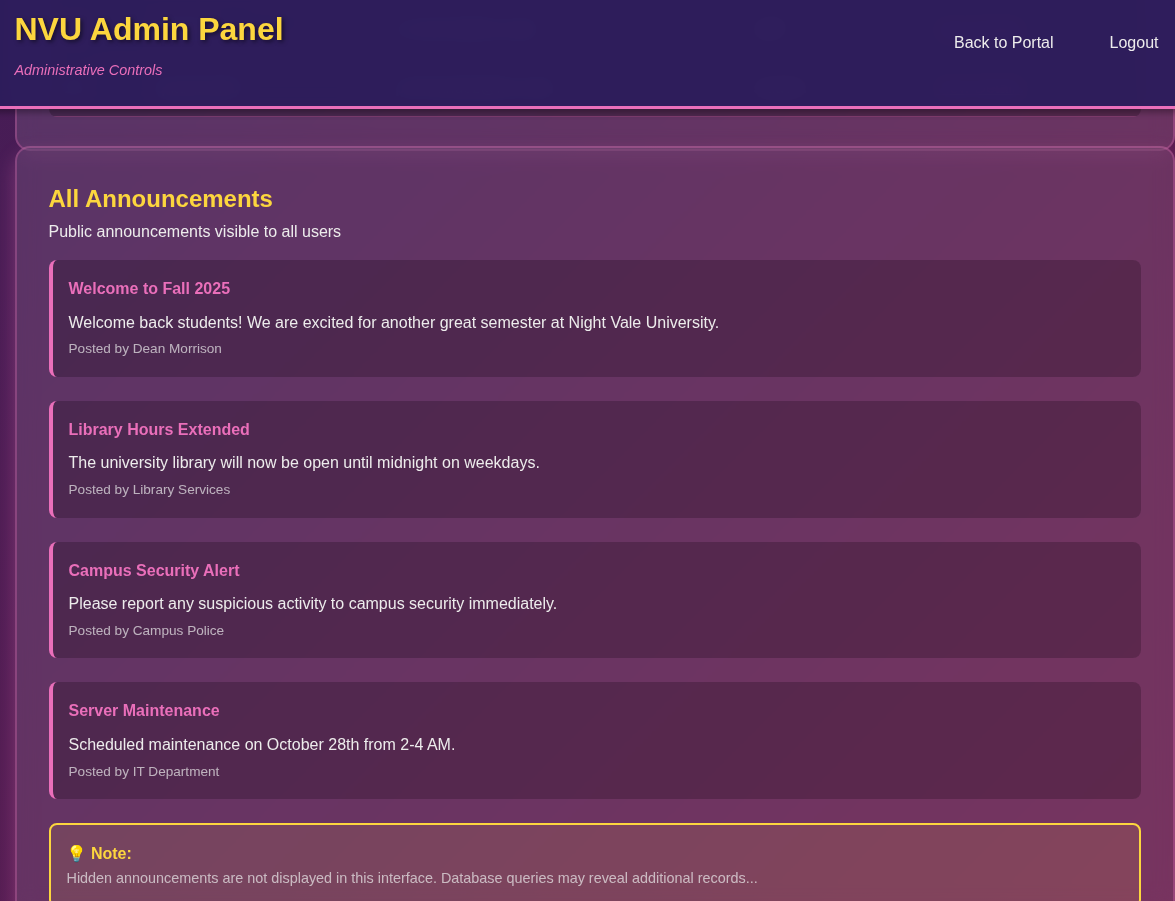1175x901 pixels.
Task: Click the NVU Admin Panel title
Action: coord(149,29)
